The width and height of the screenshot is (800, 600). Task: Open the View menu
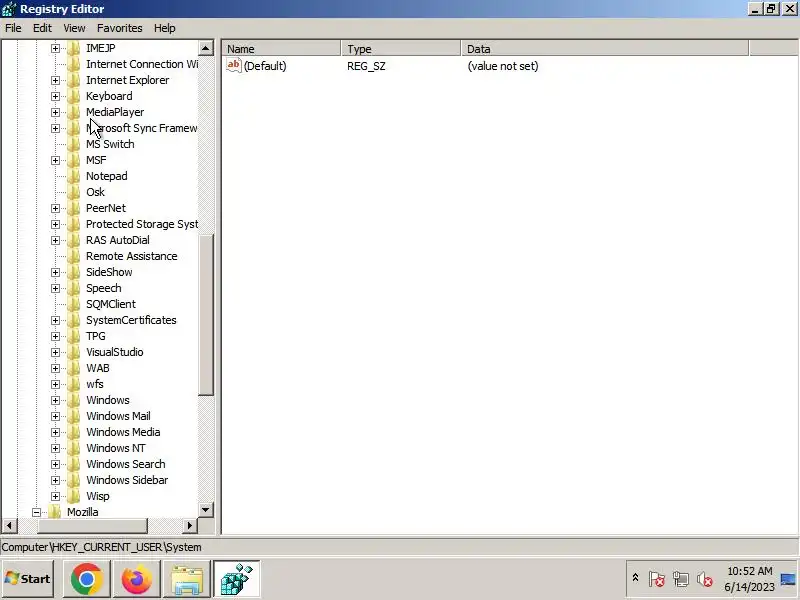click(74, 28)
